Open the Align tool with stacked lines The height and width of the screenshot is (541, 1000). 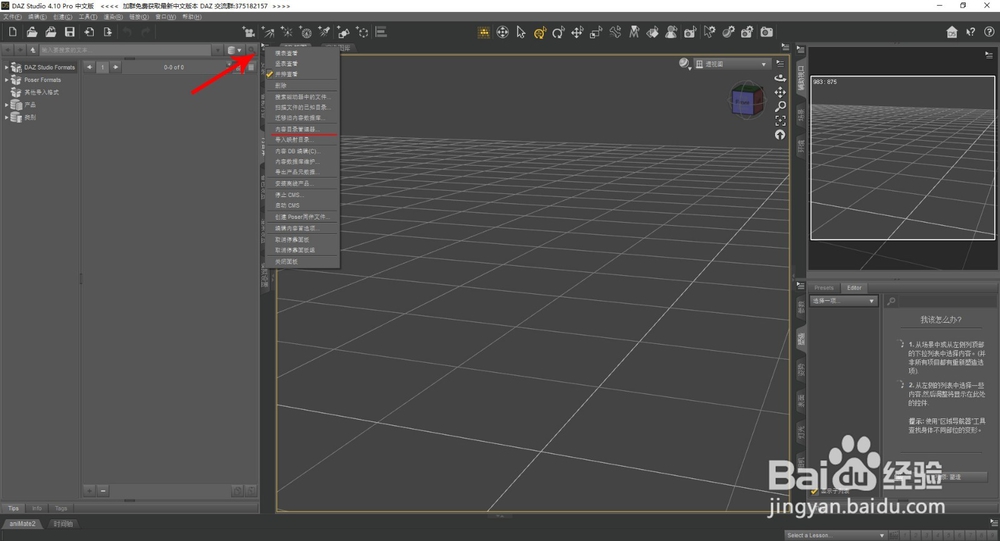(381, 32)
